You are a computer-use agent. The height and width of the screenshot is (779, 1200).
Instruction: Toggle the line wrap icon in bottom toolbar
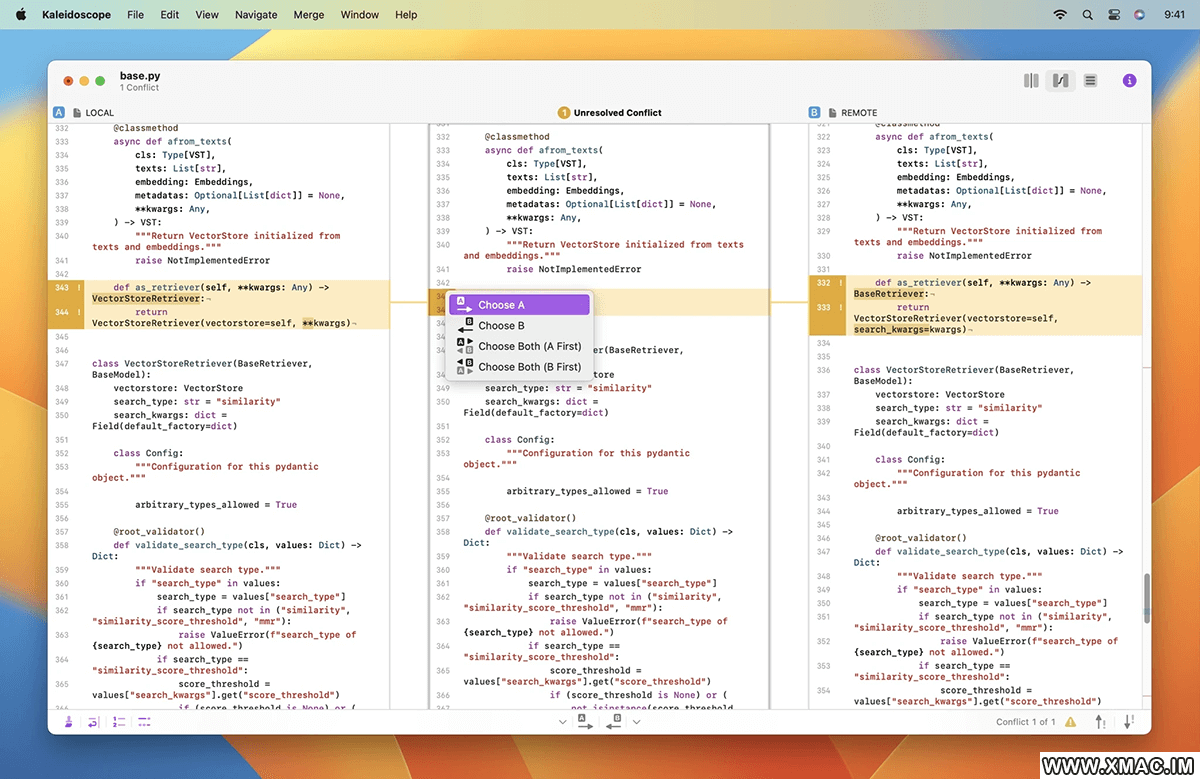pos(93,721)
